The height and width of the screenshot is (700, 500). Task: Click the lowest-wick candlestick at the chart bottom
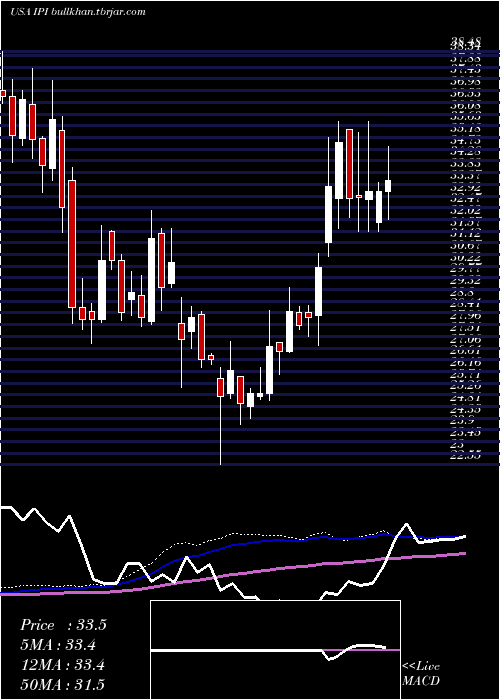pyautogui.click(x=221, y=387)
